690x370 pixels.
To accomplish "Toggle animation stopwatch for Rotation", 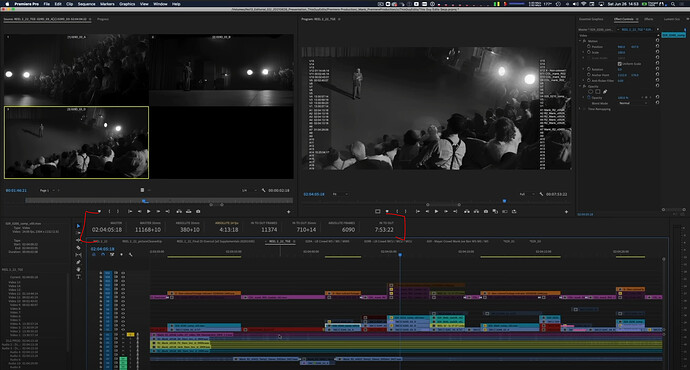I will point(589,69).
